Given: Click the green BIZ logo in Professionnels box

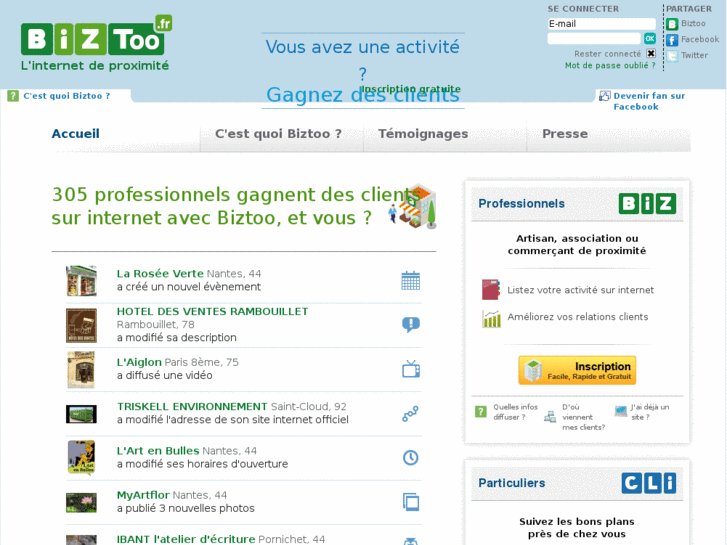Looking at the screenshot, I should [647, 204].
